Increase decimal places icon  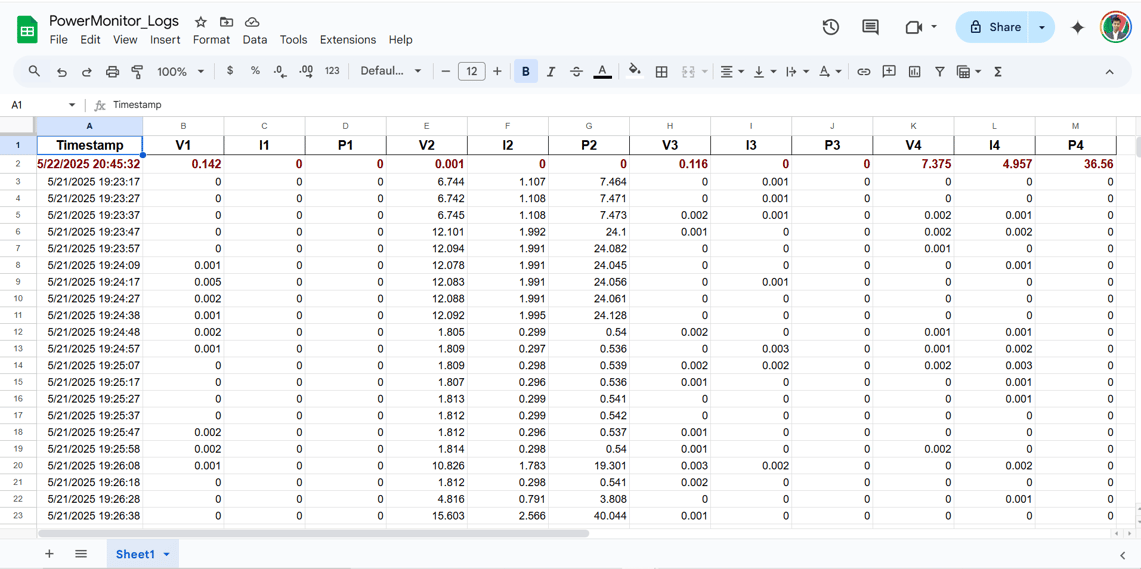tap(306, 71)
